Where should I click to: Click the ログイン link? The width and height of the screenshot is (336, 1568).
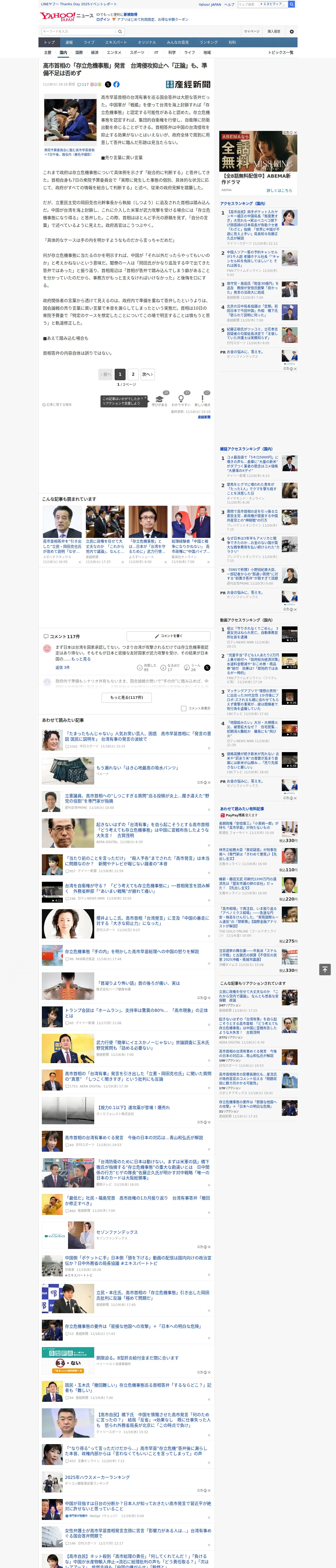pyautogui.click(x=103, y=20)
